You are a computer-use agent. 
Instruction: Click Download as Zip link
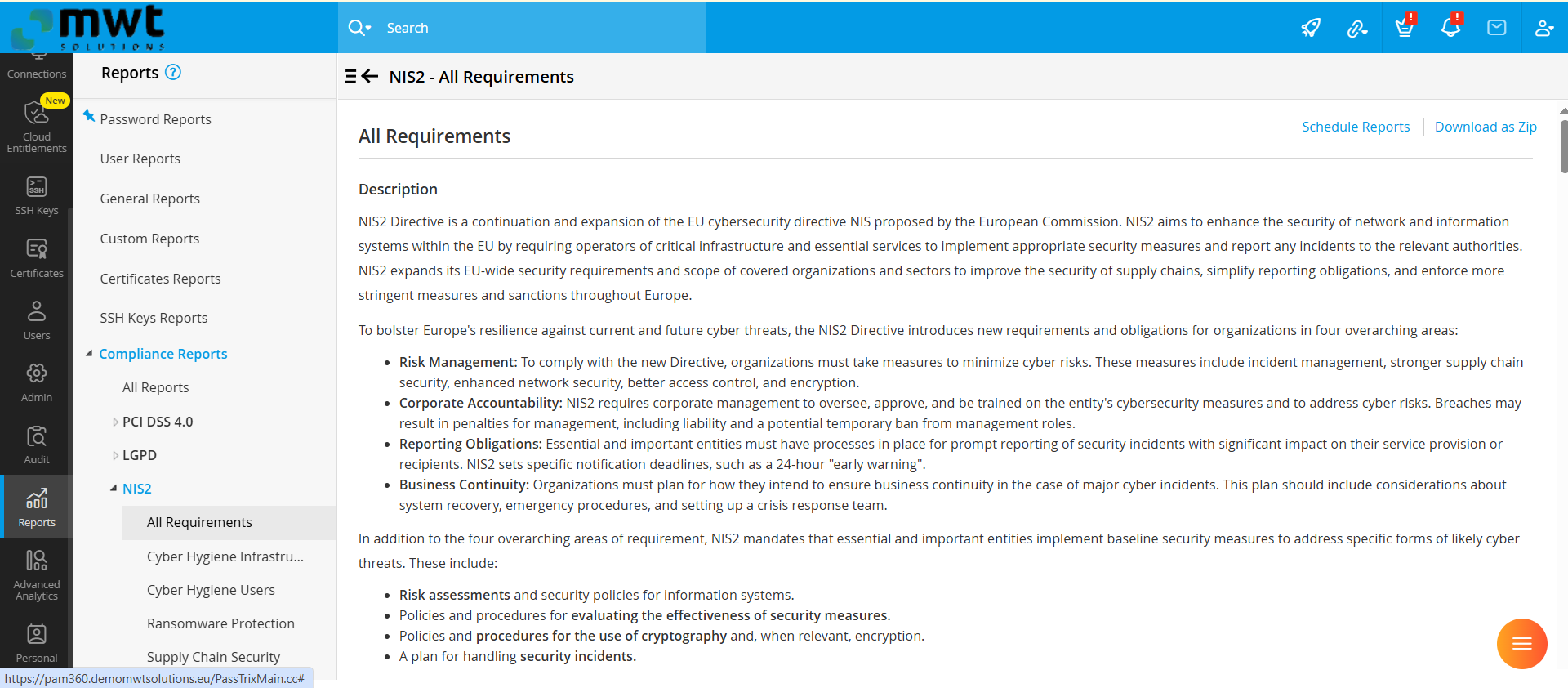(x=1485, y=127)
